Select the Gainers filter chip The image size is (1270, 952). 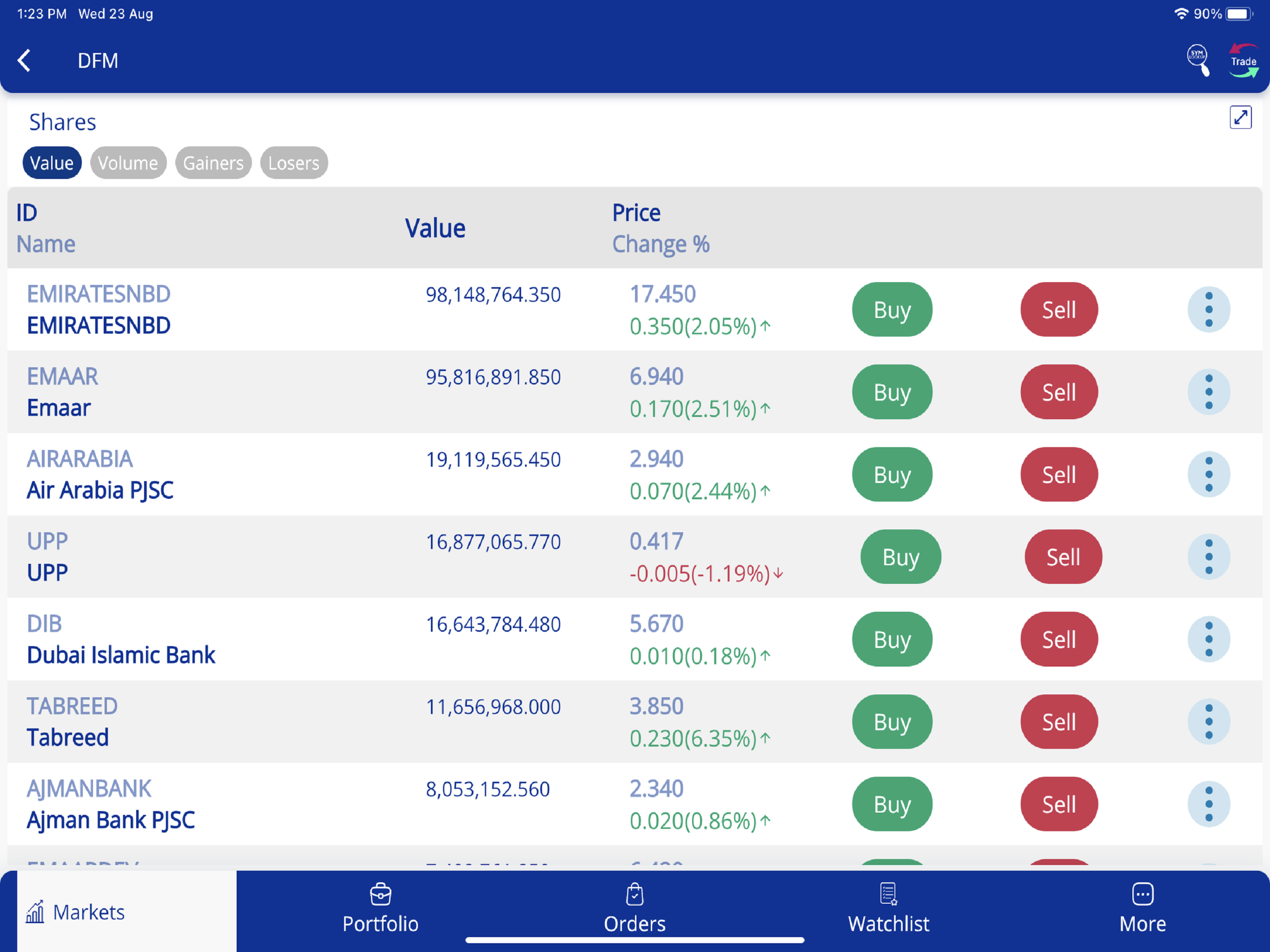213,163
